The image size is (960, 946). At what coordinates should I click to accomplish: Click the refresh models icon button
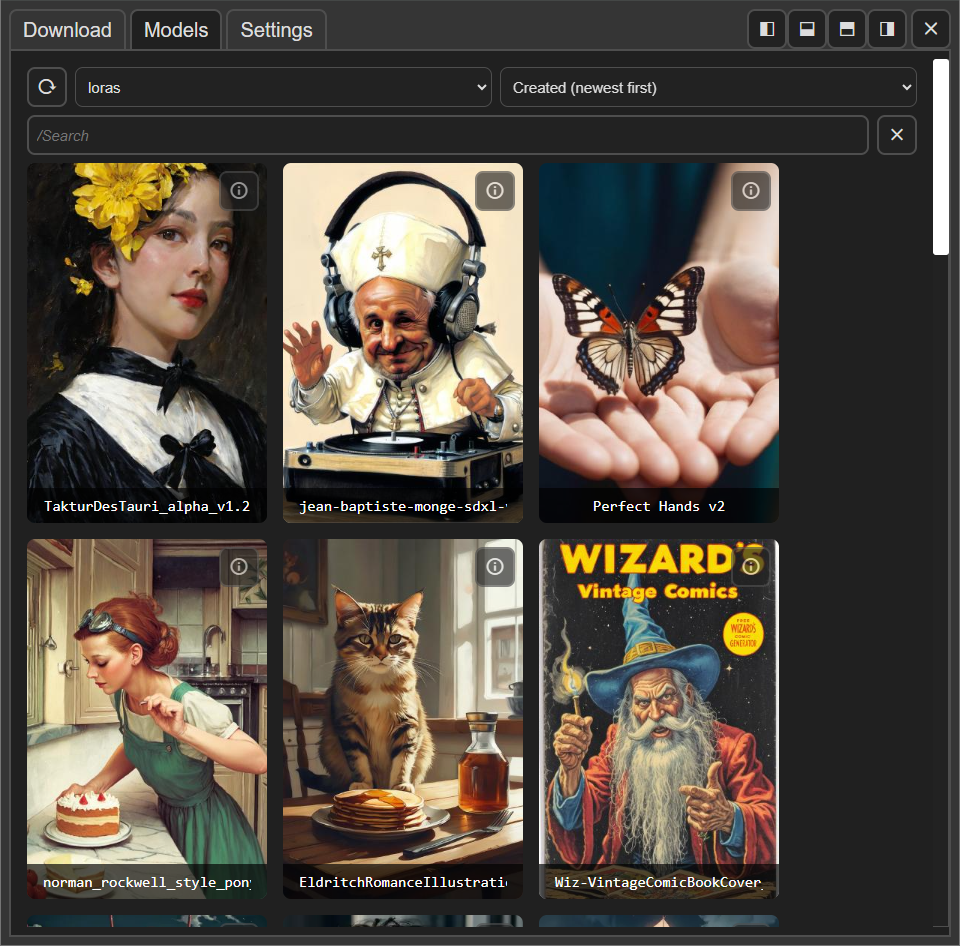[x=47, y=87]
